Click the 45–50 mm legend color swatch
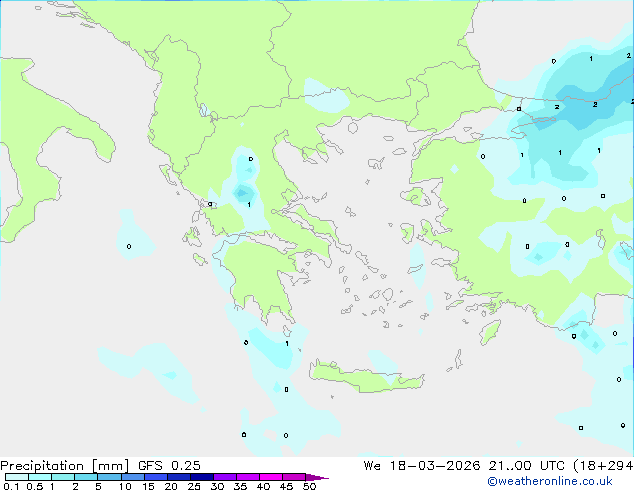 pos(294,477)
